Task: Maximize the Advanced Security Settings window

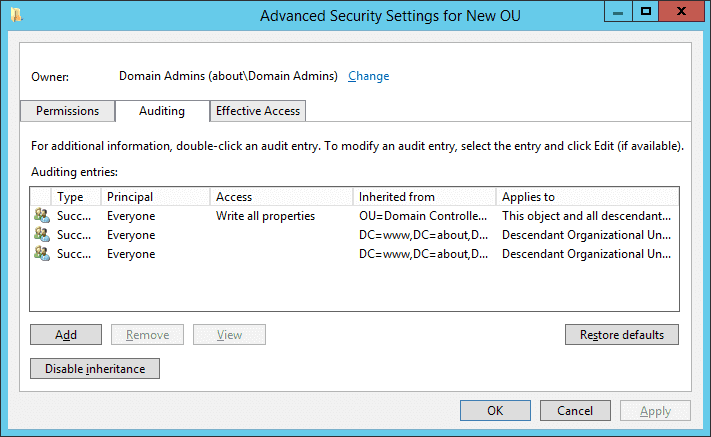Action: click(646, 11)
